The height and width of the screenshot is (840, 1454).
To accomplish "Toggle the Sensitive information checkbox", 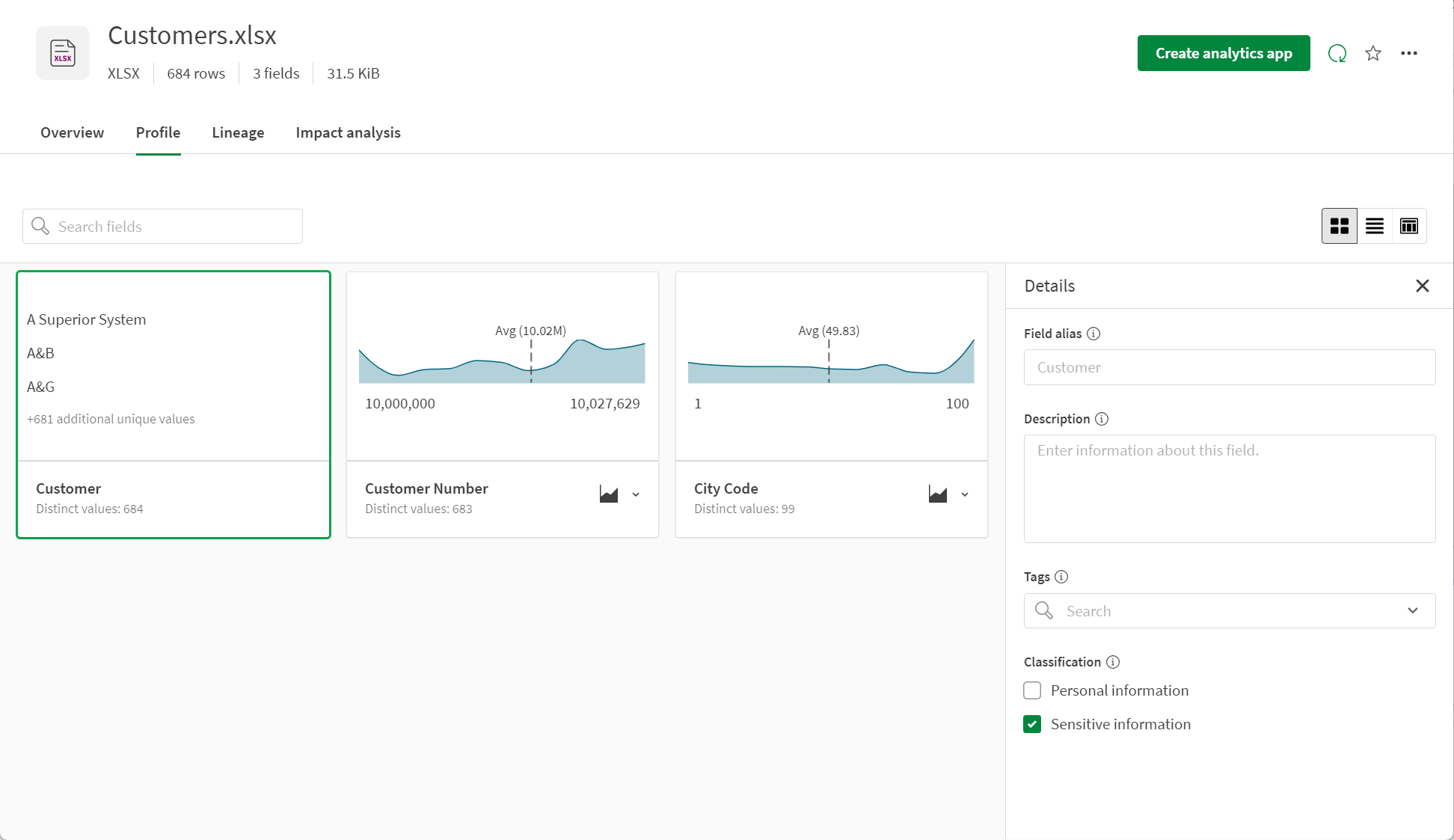I will [1032, 724].
